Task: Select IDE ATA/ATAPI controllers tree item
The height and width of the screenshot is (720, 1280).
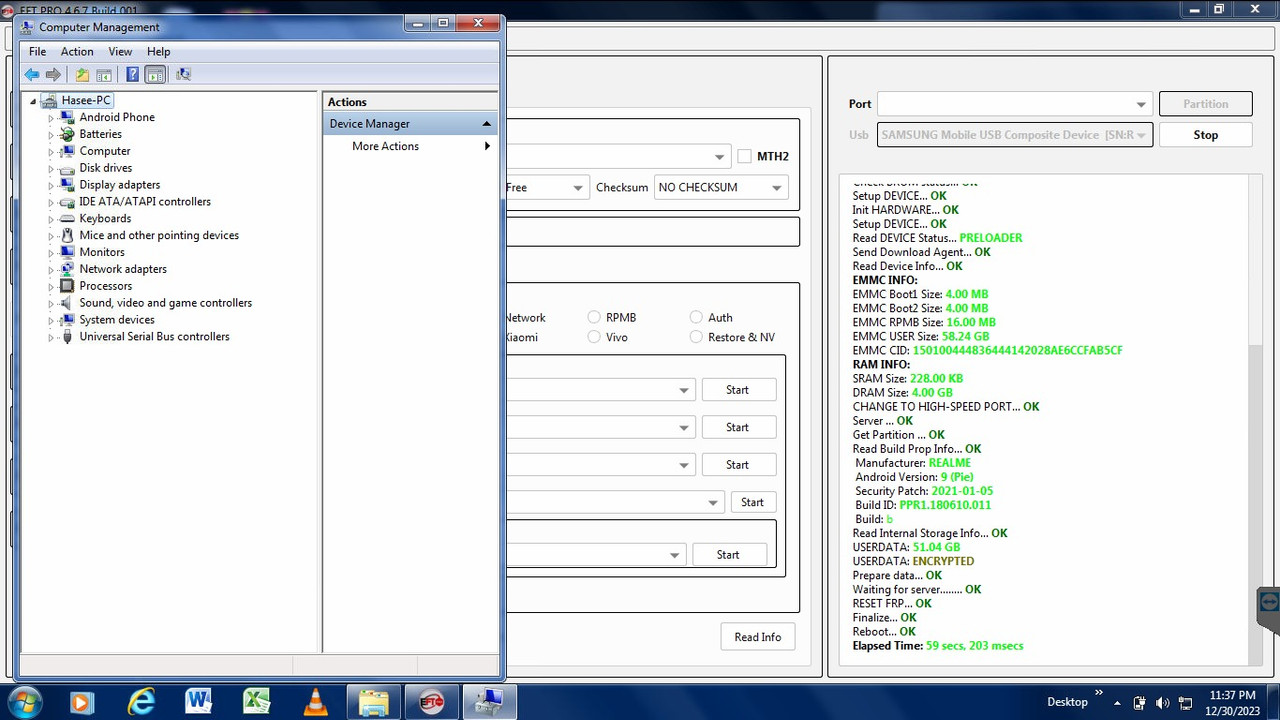Action: pyautogui.click(x=145, y=202)
